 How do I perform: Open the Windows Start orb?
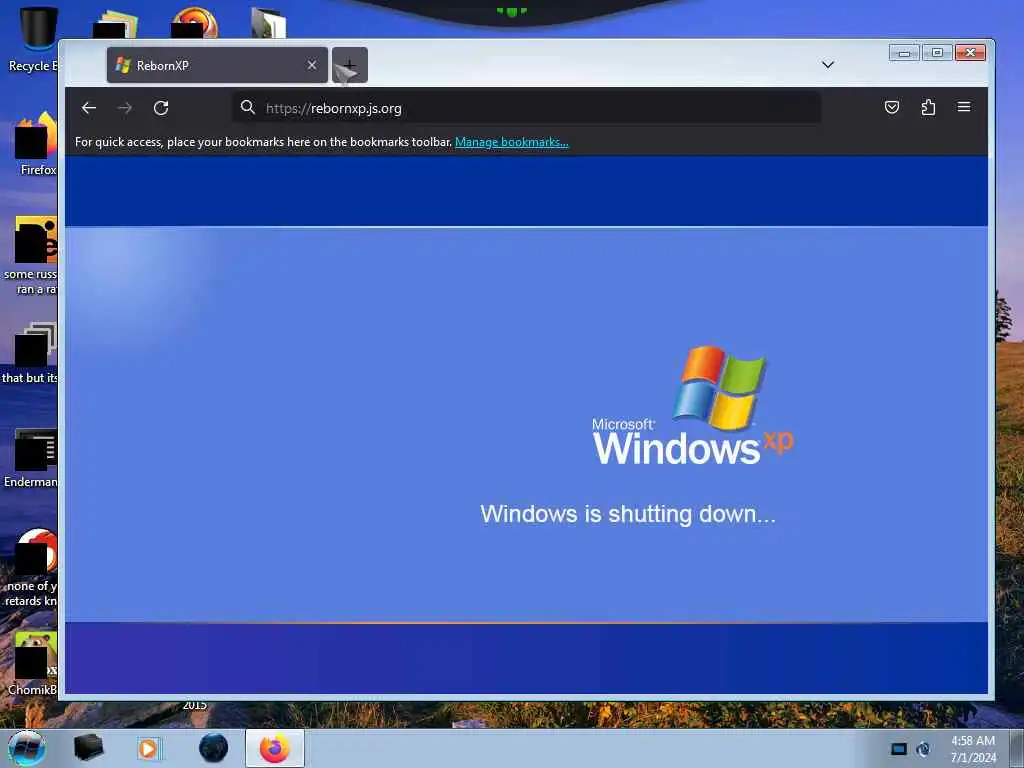tap(27, 748)
